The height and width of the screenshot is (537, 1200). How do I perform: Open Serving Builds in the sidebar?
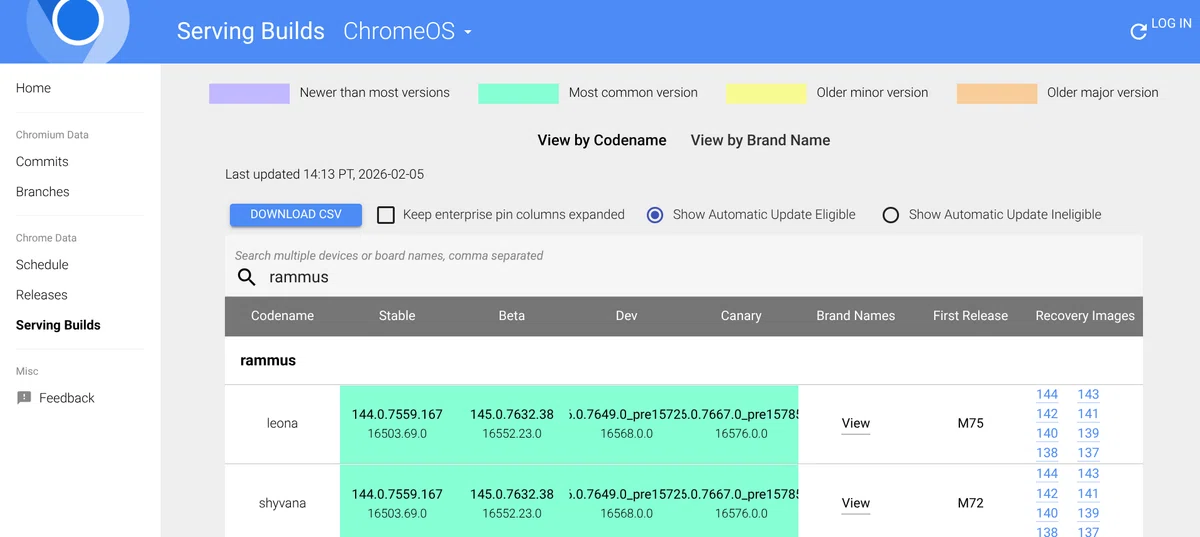tap(58, 325)
